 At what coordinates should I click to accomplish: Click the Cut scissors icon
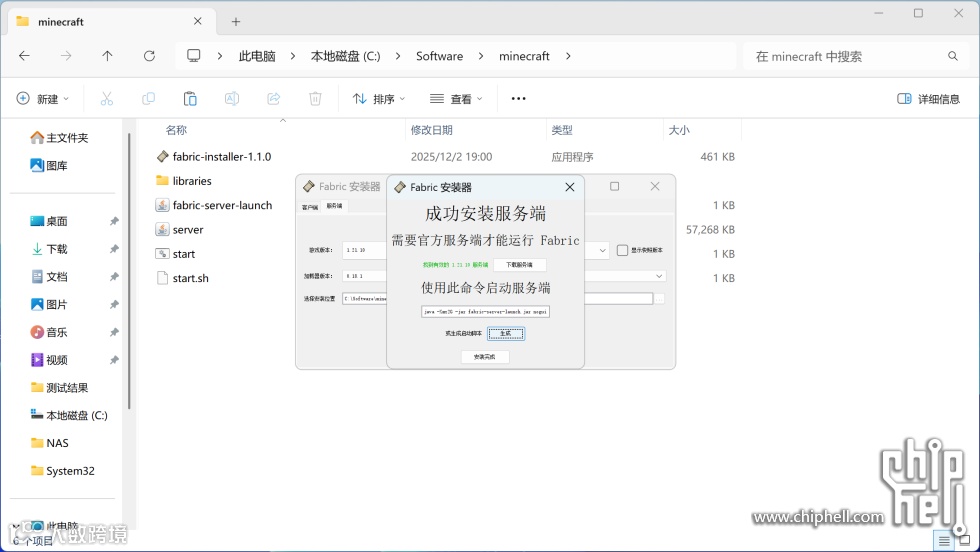pyautogui.click(x=107, y=99)
